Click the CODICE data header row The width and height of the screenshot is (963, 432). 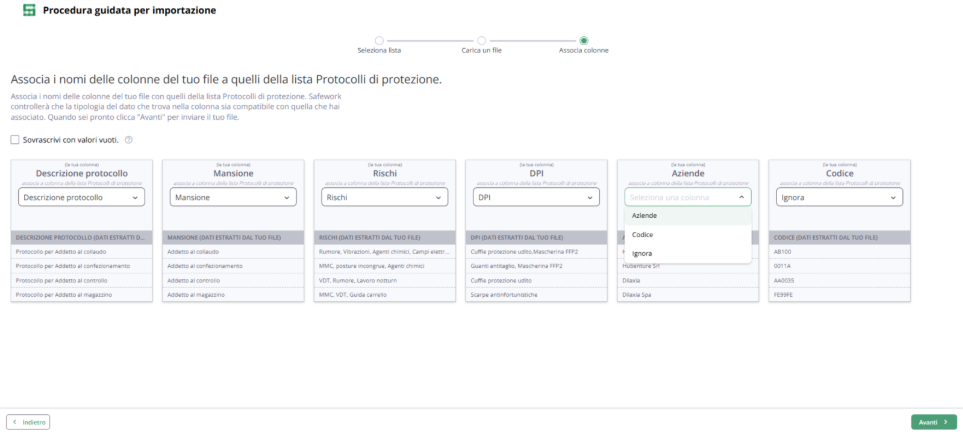pos(840,237)
